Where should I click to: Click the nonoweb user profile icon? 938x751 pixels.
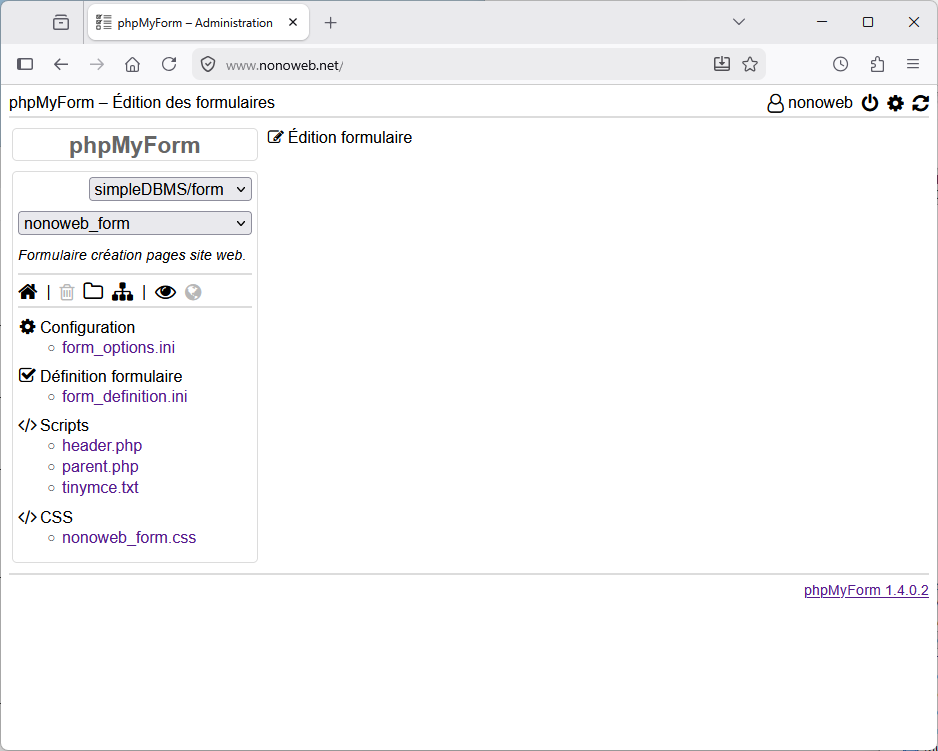(775, 103)
